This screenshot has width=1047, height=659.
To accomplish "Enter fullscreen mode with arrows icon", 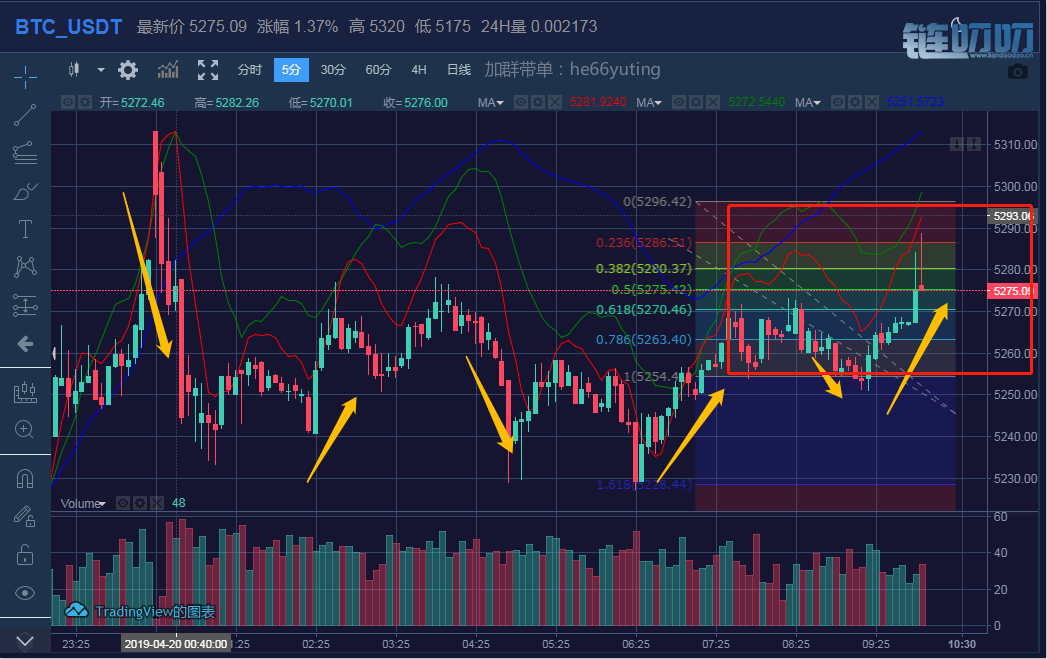I will (208, 69).
